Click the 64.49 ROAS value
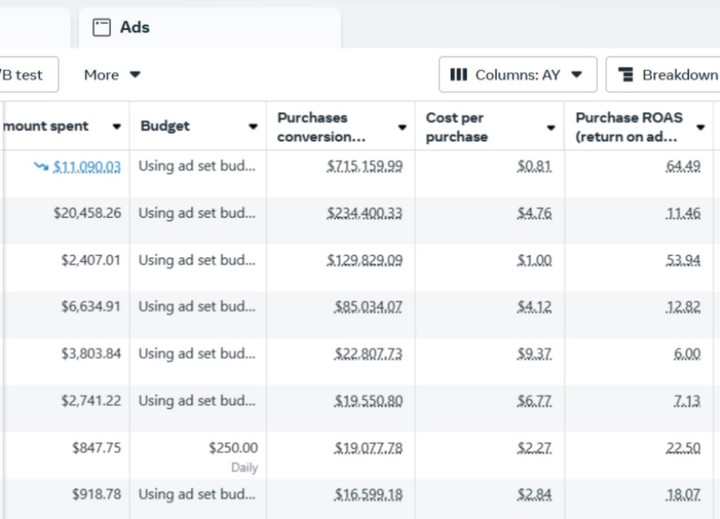 tap(683, 166)
